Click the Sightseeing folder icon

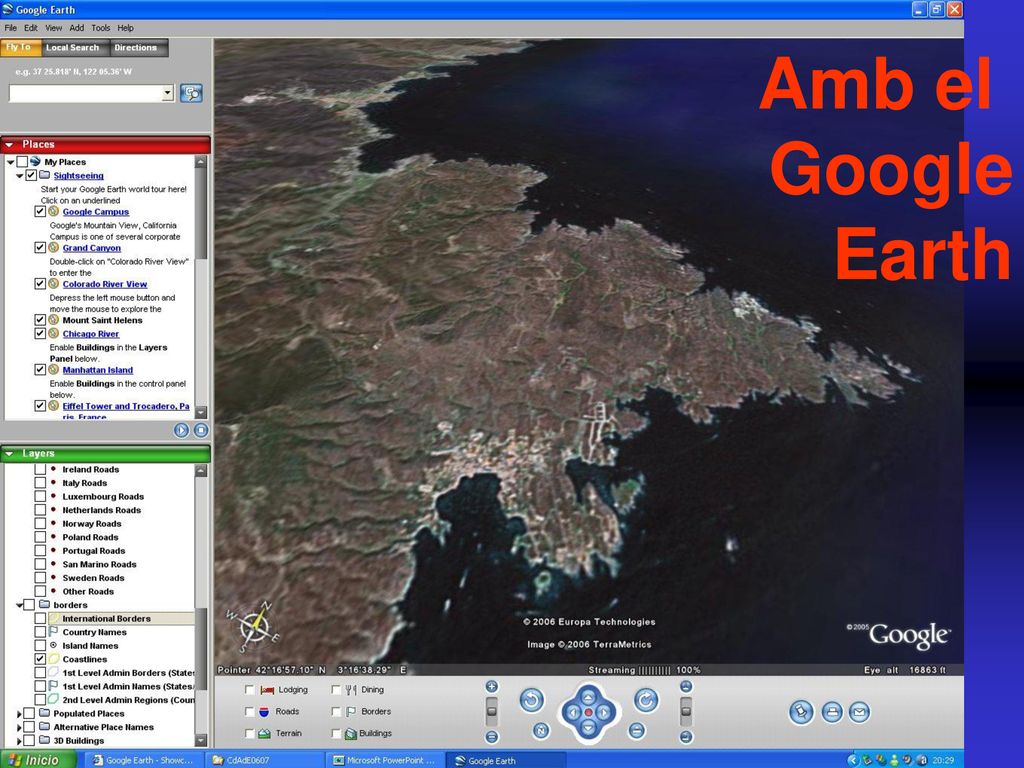(44, 175)
